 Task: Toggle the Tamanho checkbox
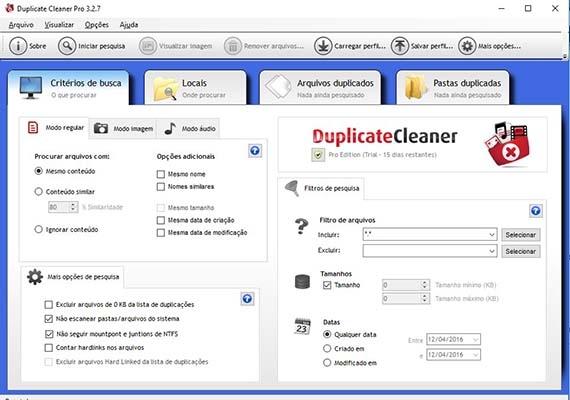coord(327,285)
